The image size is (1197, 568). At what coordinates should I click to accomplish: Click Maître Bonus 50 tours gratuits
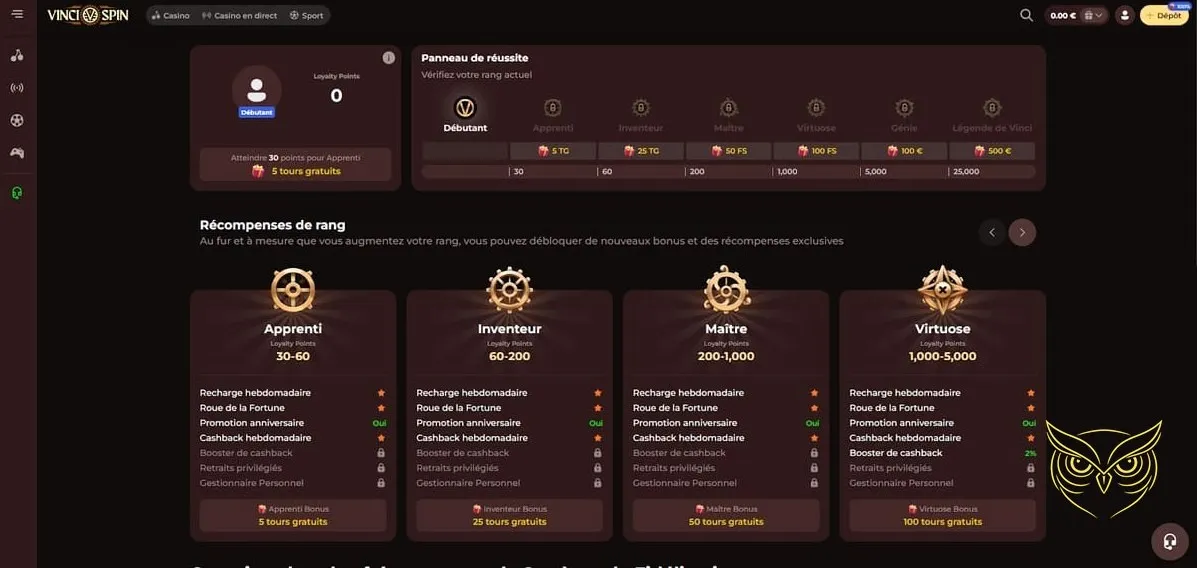click(x=726, y=515)
